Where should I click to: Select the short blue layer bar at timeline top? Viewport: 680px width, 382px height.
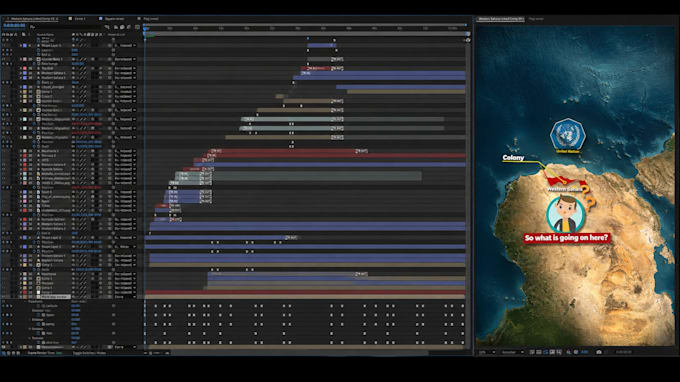tap(321, 46)
